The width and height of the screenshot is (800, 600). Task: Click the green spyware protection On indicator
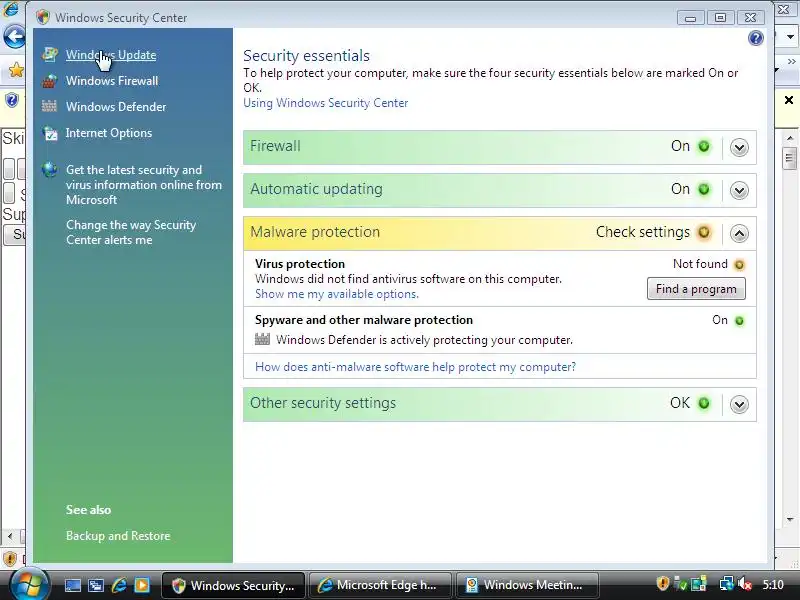tap(739, 320)
